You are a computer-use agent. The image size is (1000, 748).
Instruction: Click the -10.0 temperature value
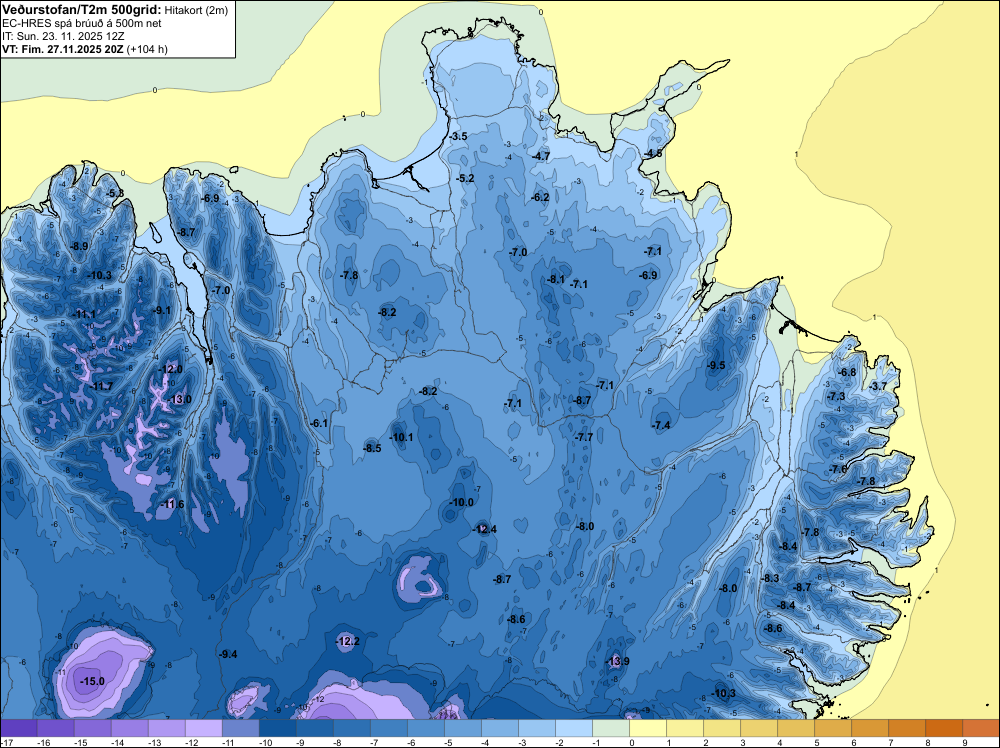462,502
